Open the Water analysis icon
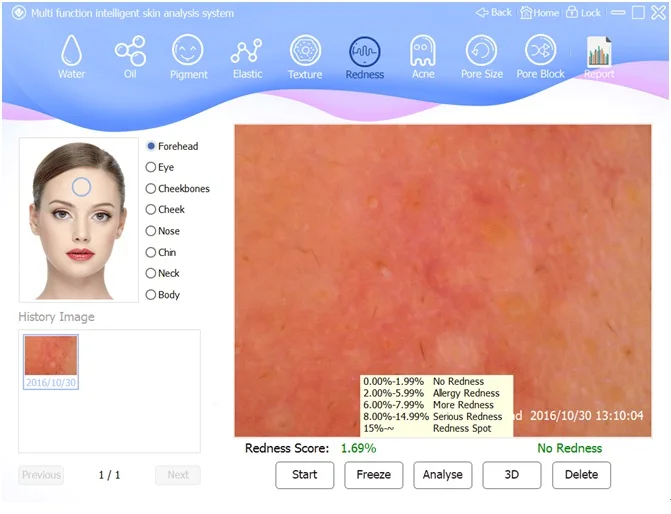Viewport: 671px width, 514px height. coord(71,51)
